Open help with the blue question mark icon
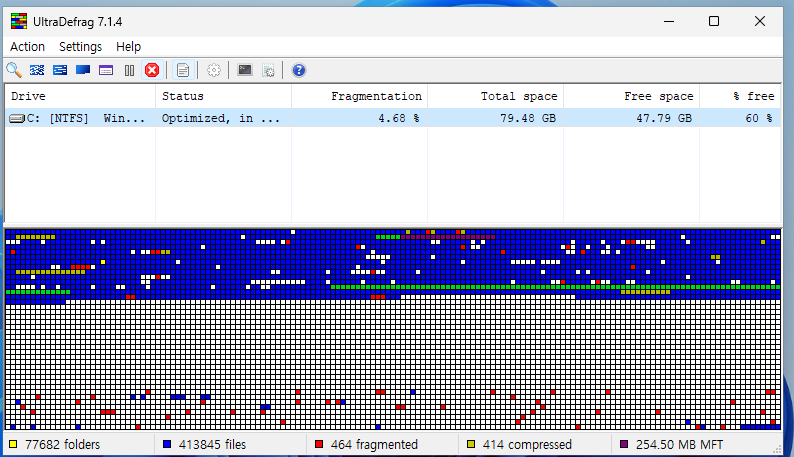 click(299, 70)
